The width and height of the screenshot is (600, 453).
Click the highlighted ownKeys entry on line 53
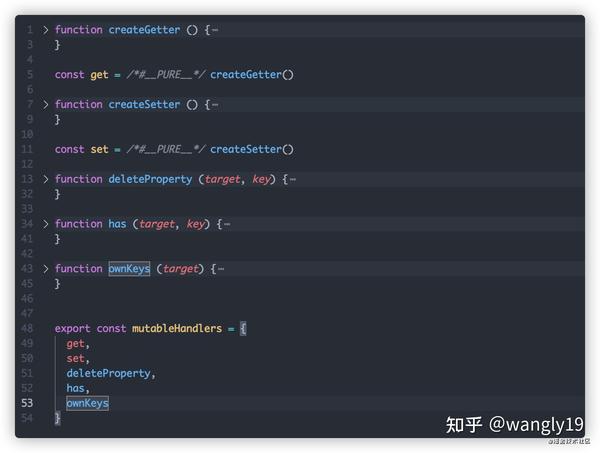(x=87, y=403)
